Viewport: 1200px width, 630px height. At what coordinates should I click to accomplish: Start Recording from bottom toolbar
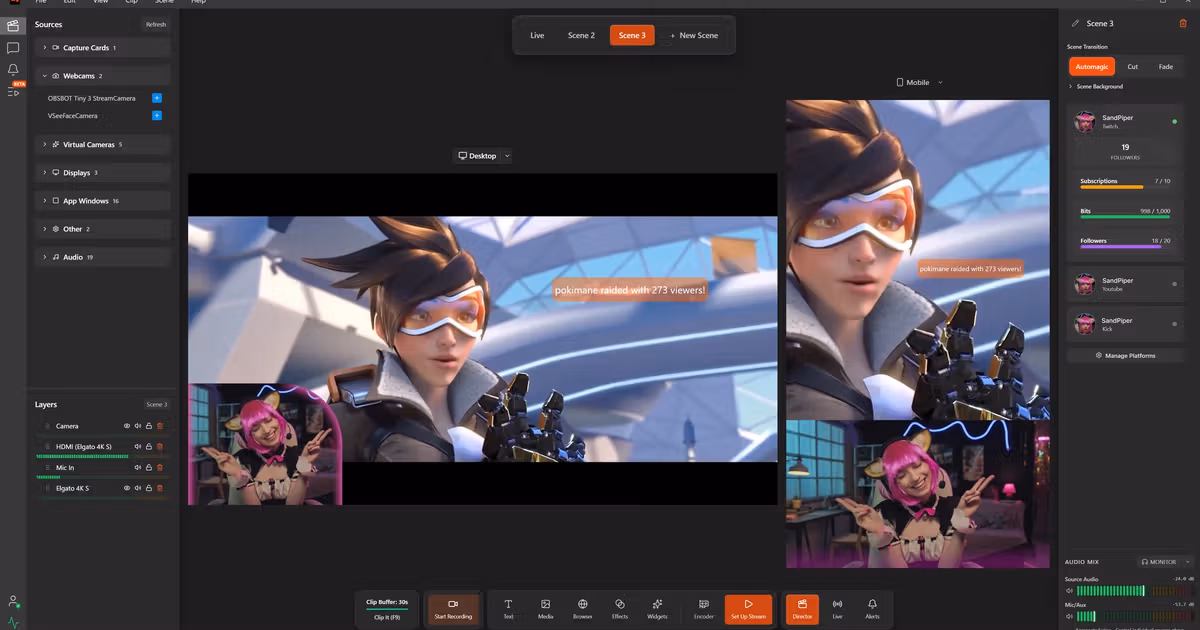[x=453, y=609]
